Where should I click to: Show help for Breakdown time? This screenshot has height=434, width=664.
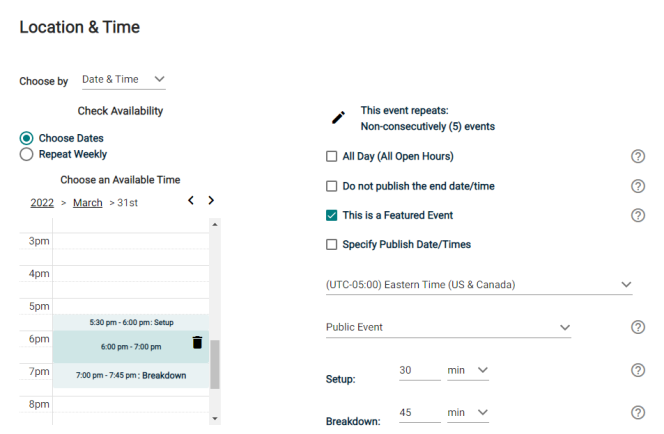tap(638, 412)
